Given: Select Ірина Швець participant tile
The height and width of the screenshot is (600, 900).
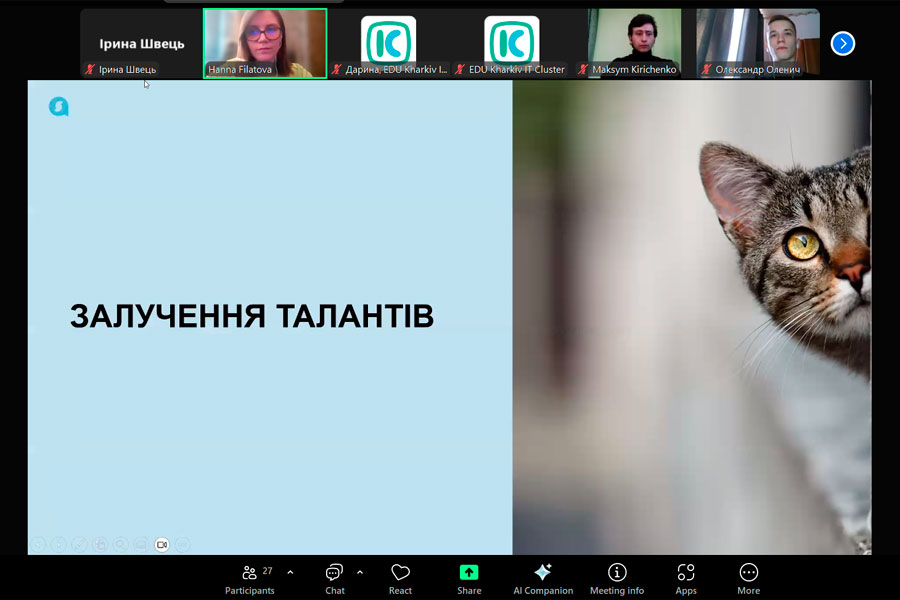Looking at the screenshot, I should (142, 43).
